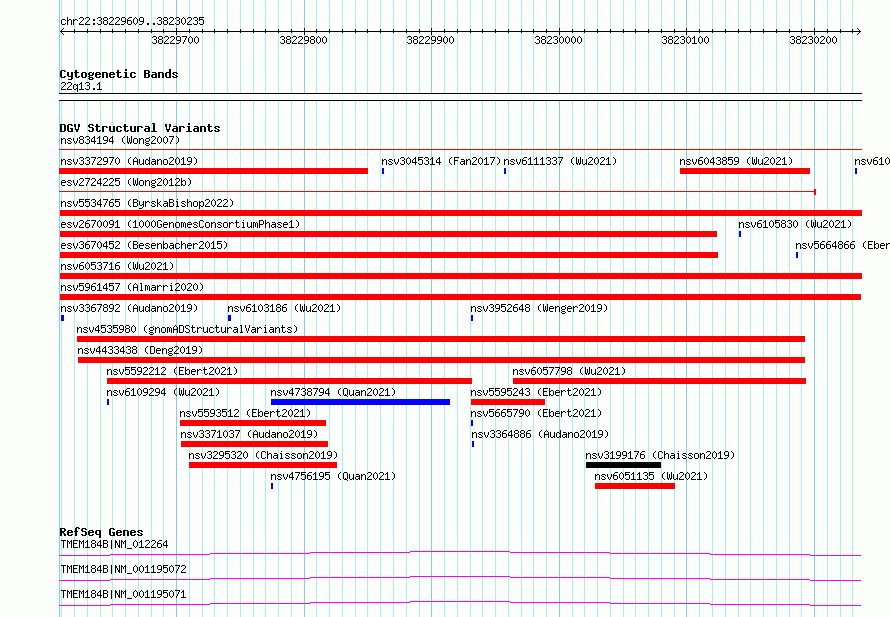Click nsv6053716 (Wu2021) variant label
Image resolution: width=890 pixels, height=617 pixels.
pyautogui.click(x=117, y=266)
